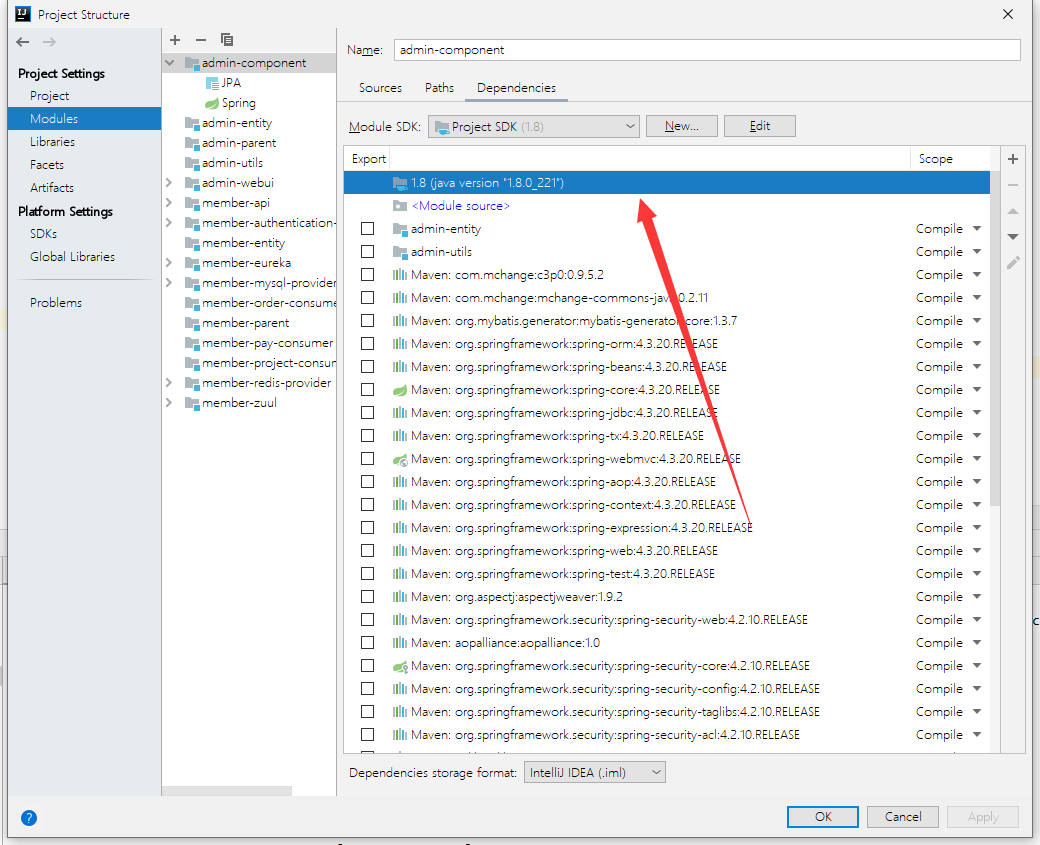Add a new module with plus icon
1040x845 pixels.
(x=175, y=40)
